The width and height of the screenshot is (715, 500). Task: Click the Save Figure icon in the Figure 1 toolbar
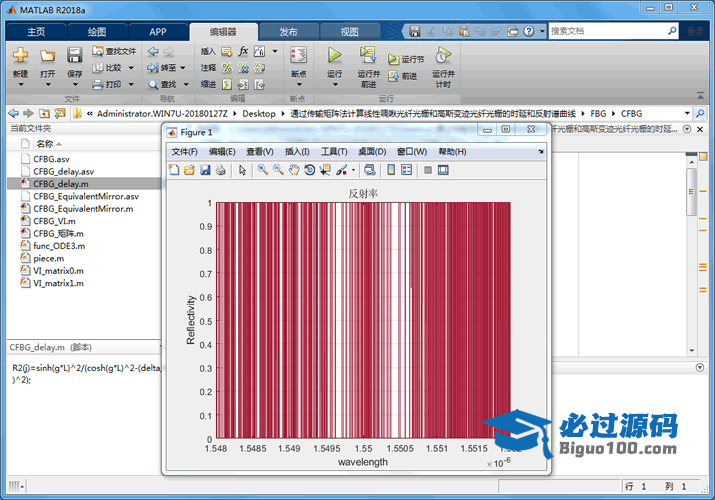coord(205,170)
